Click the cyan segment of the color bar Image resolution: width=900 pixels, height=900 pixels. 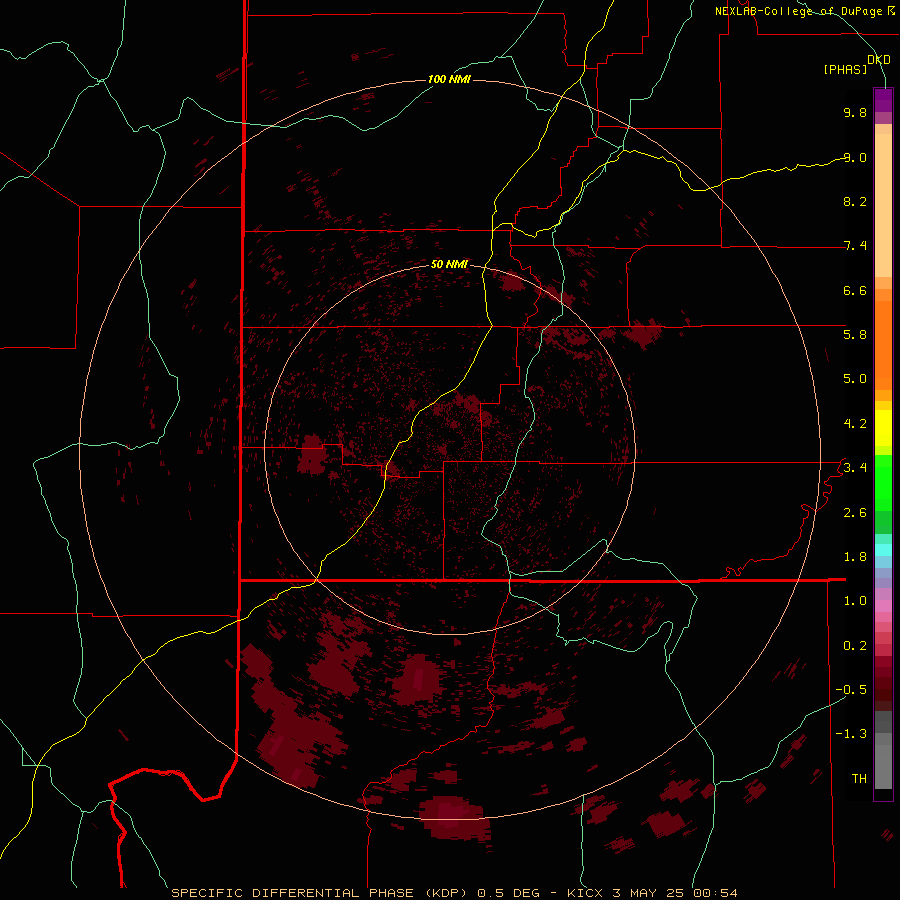(883, 550)
